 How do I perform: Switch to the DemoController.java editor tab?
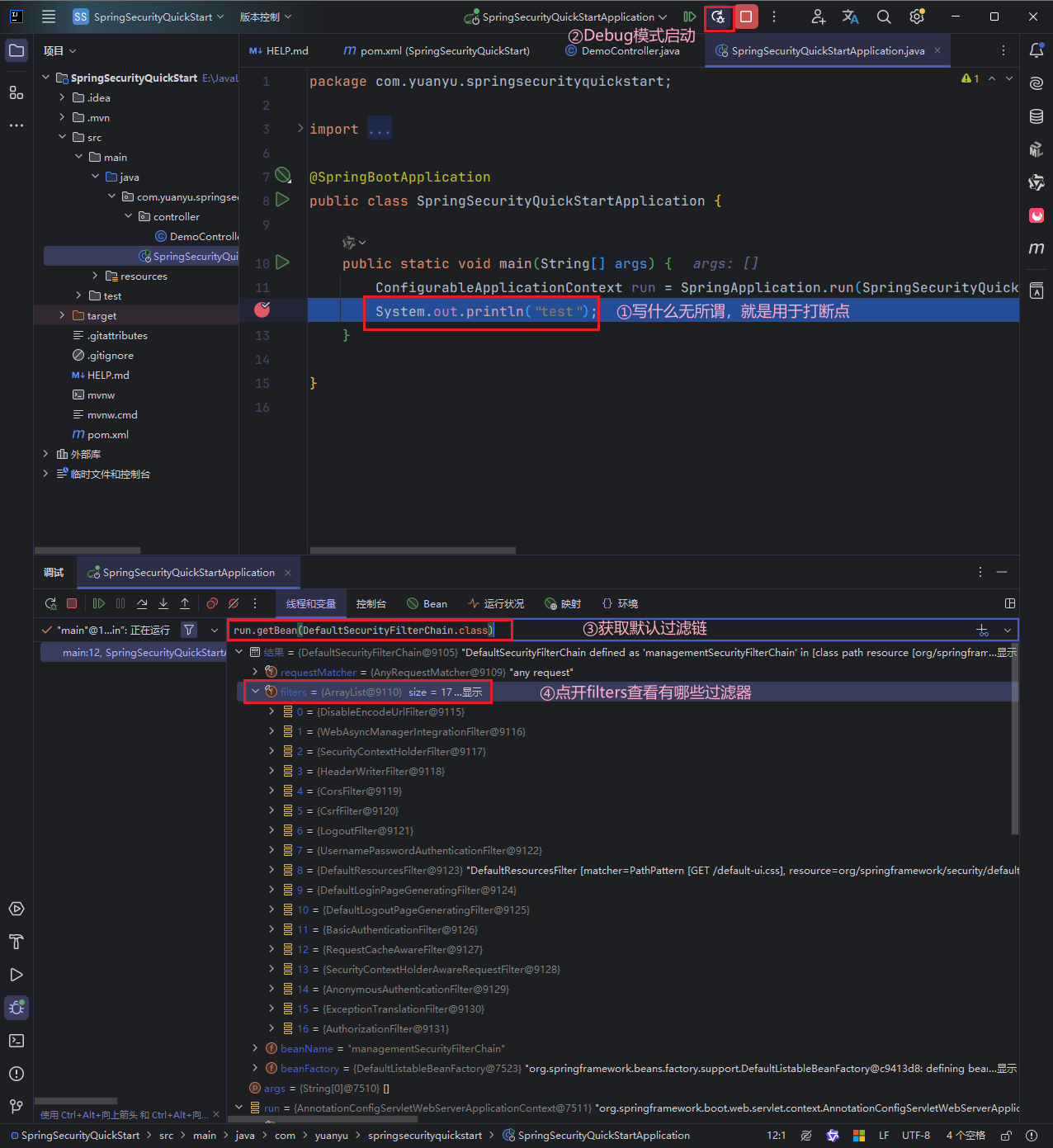coord(630,51)
